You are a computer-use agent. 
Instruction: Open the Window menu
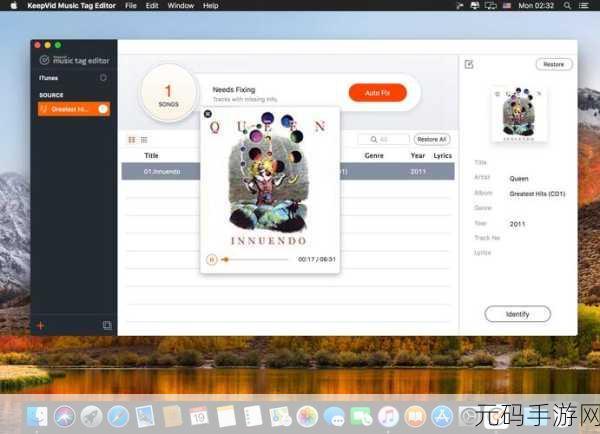[181, 5]
